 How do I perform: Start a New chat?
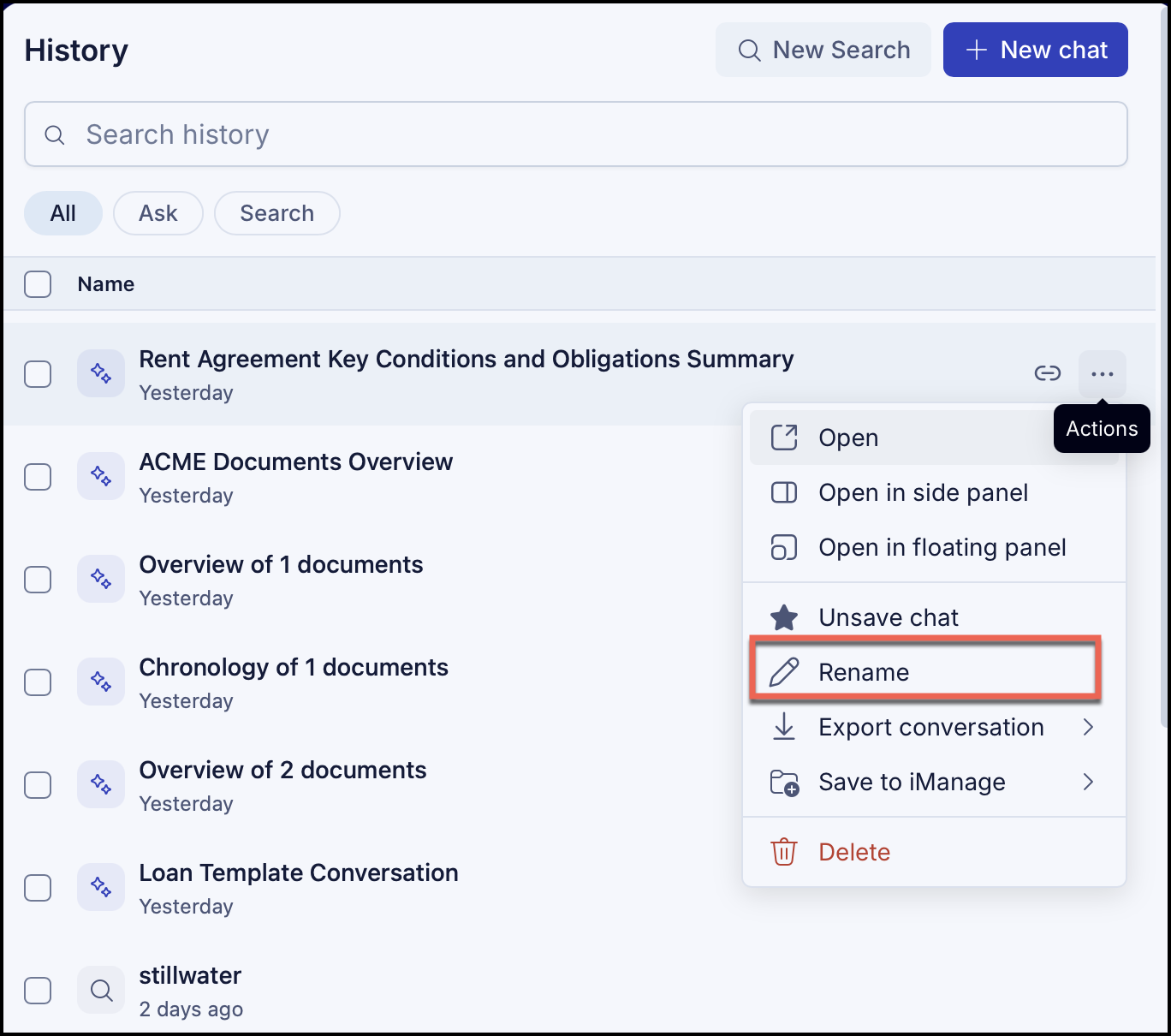(1036, 50)
